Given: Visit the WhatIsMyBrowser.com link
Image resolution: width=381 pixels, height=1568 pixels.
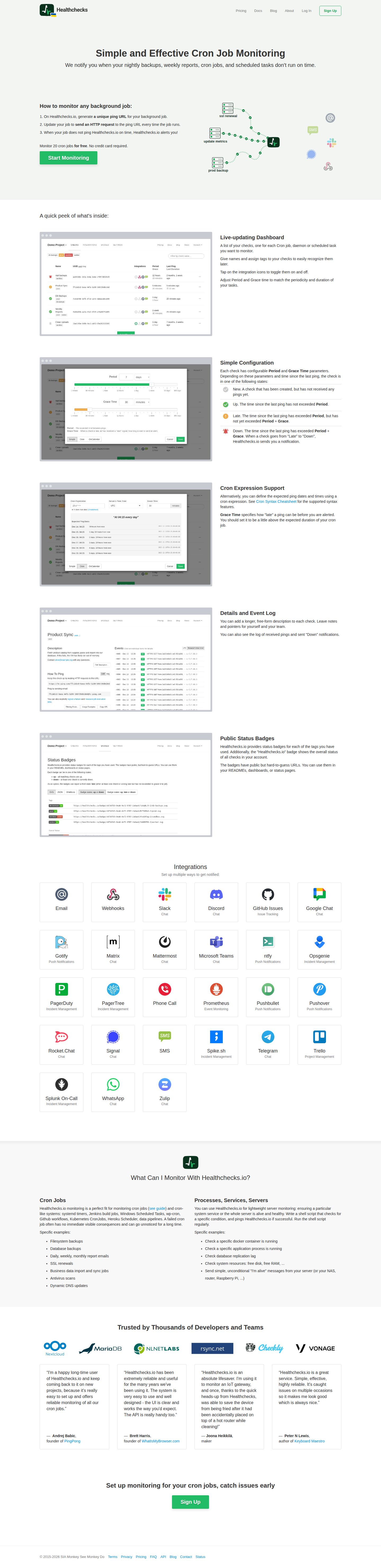Looking at the screenshot, I should pyautogui.click(x=160, y=1441).
